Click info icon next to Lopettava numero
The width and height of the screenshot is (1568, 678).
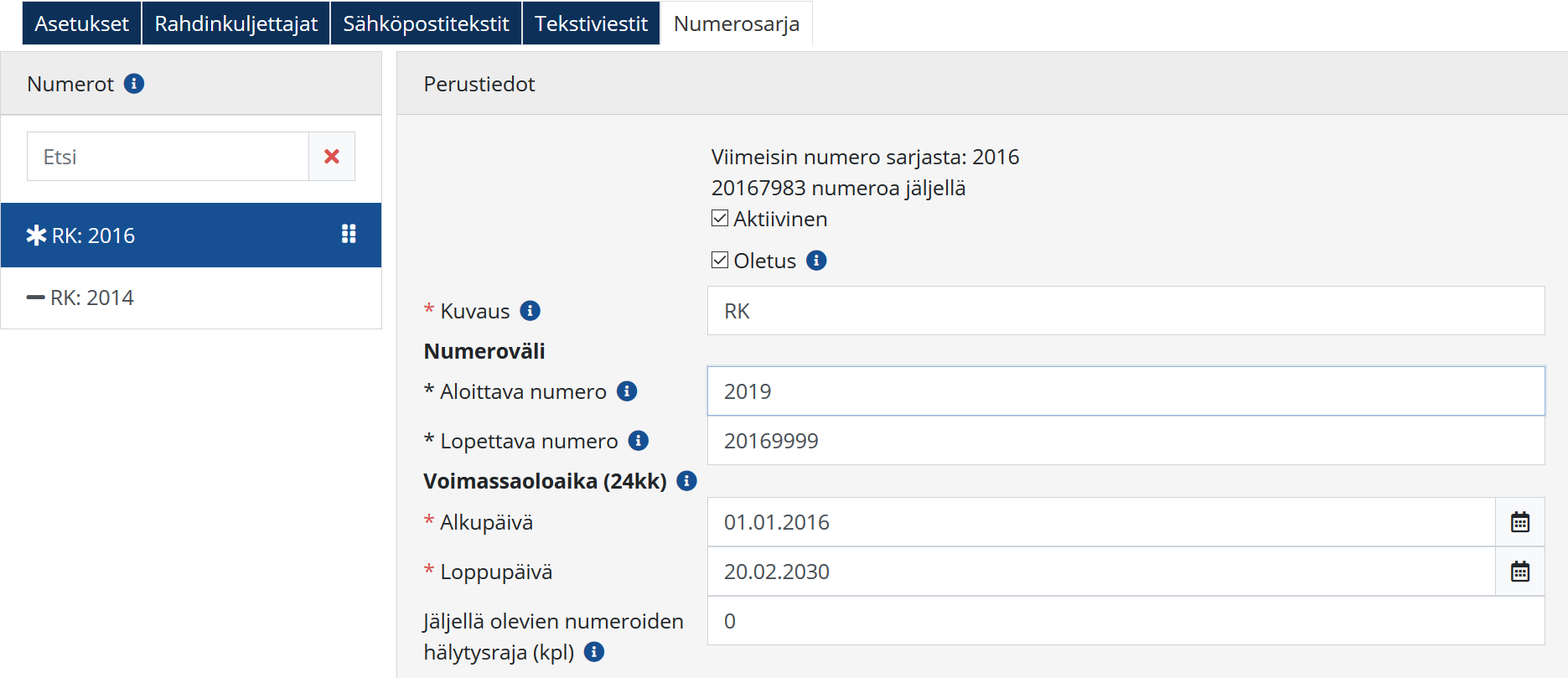pyautogui.click(x=639, y=441)
